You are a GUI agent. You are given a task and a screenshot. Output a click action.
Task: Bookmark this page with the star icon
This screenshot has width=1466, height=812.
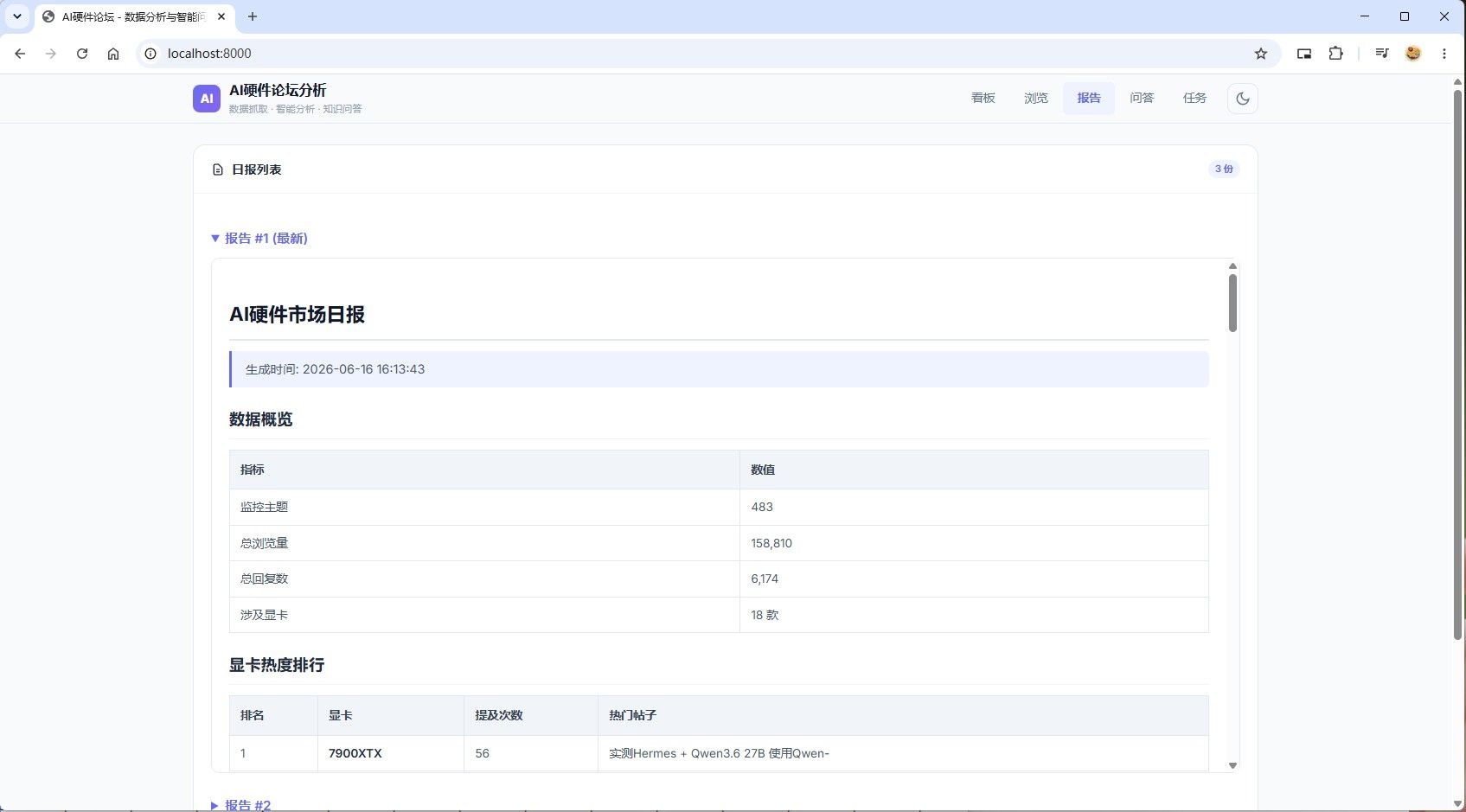coord(1261,54)
